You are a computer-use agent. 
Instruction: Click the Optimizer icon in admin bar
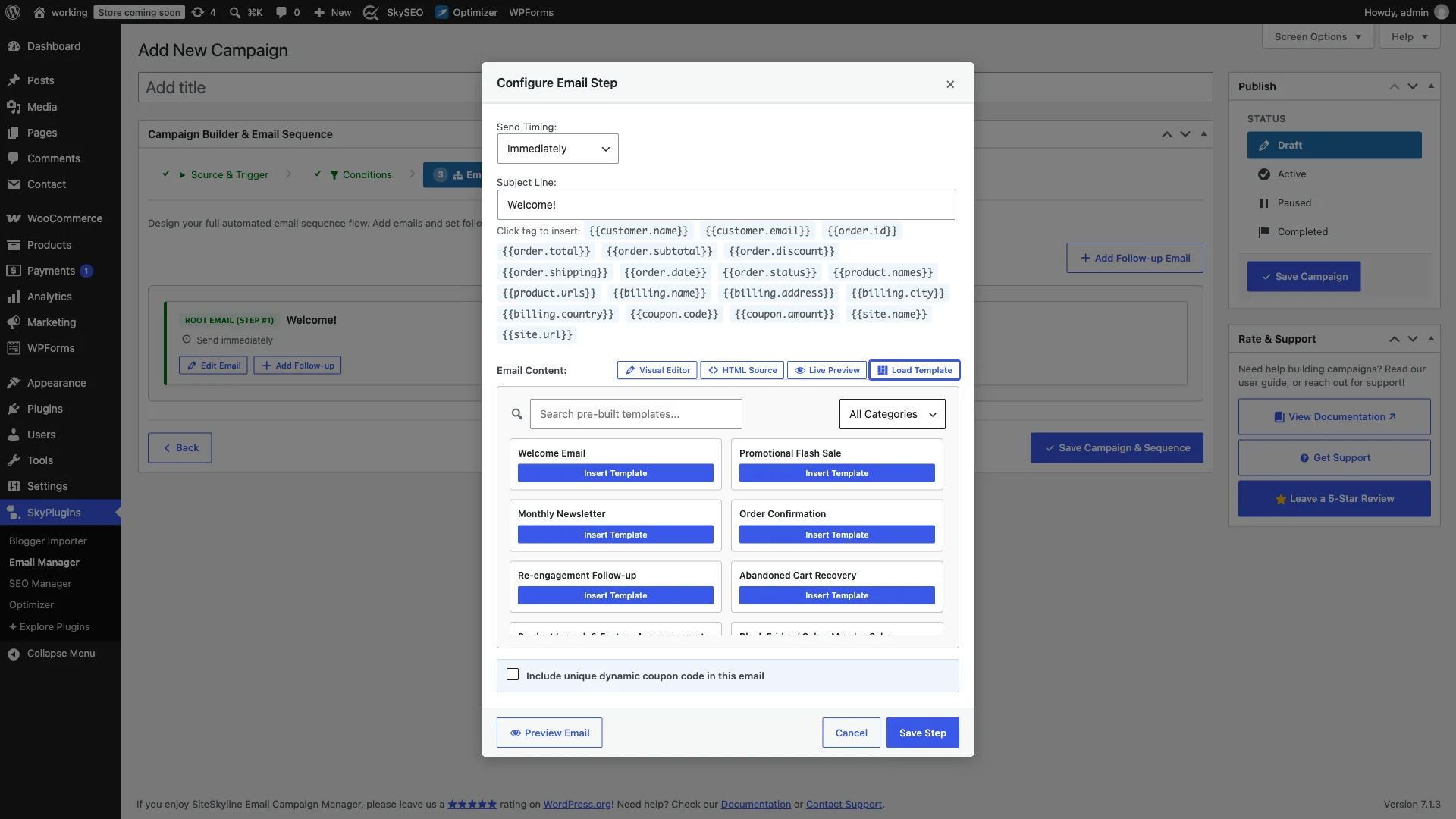click(x=442, y=12)
